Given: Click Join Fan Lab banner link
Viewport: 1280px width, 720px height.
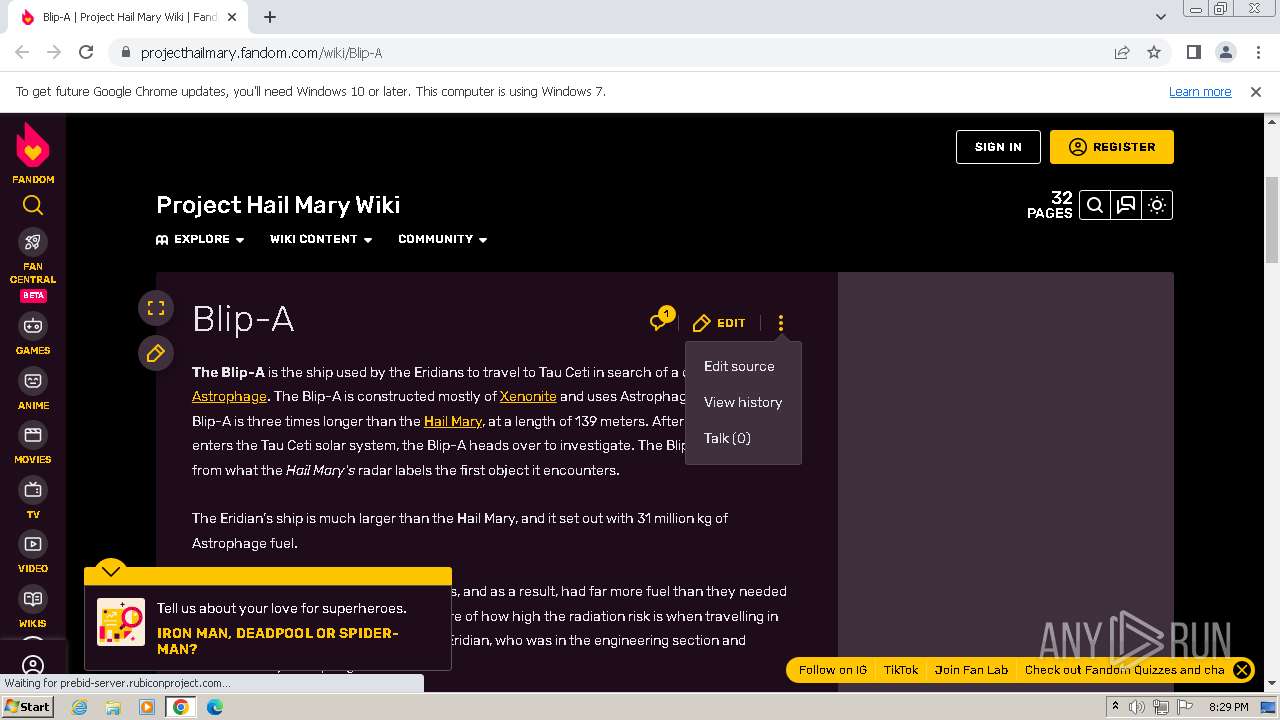Looking at the screenshot, I should pos(971,670).
